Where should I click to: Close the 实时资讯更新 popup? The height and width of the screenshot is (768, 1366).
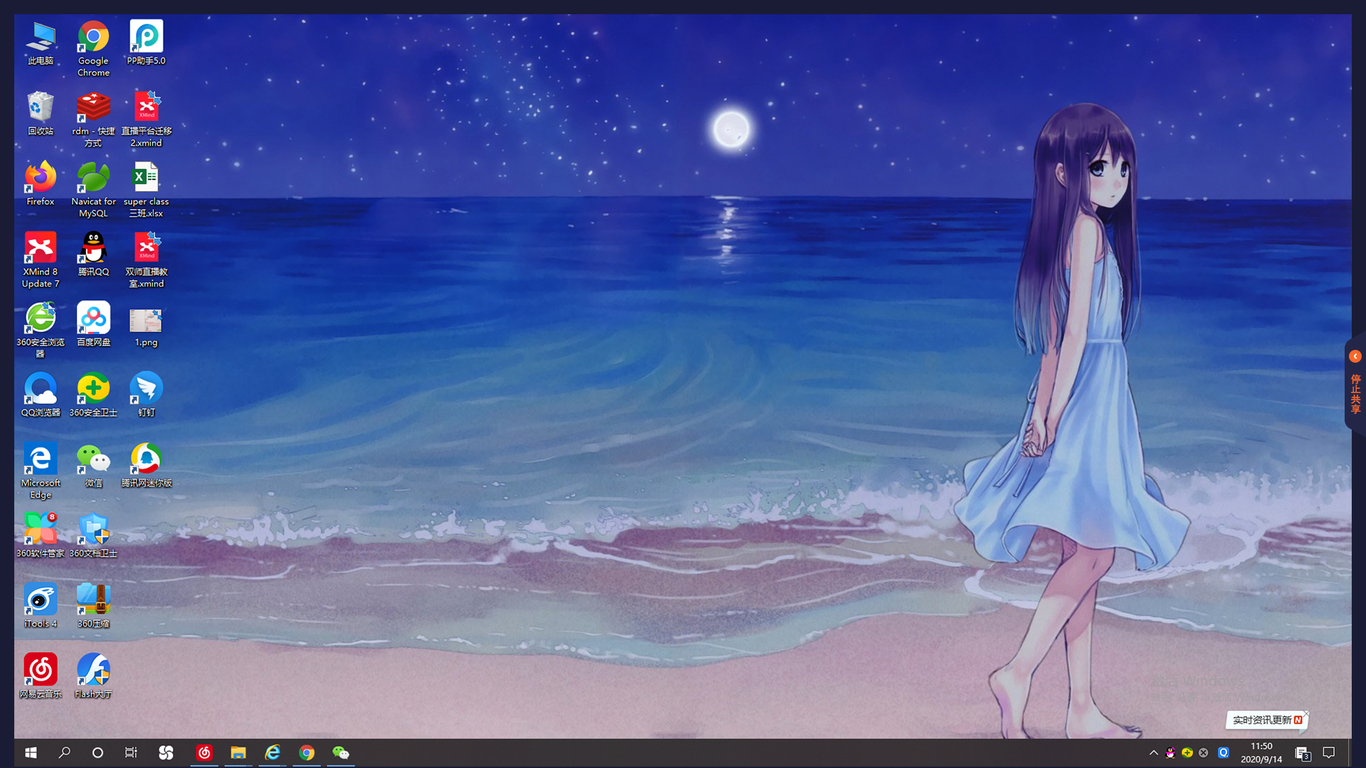[1307, 715]
